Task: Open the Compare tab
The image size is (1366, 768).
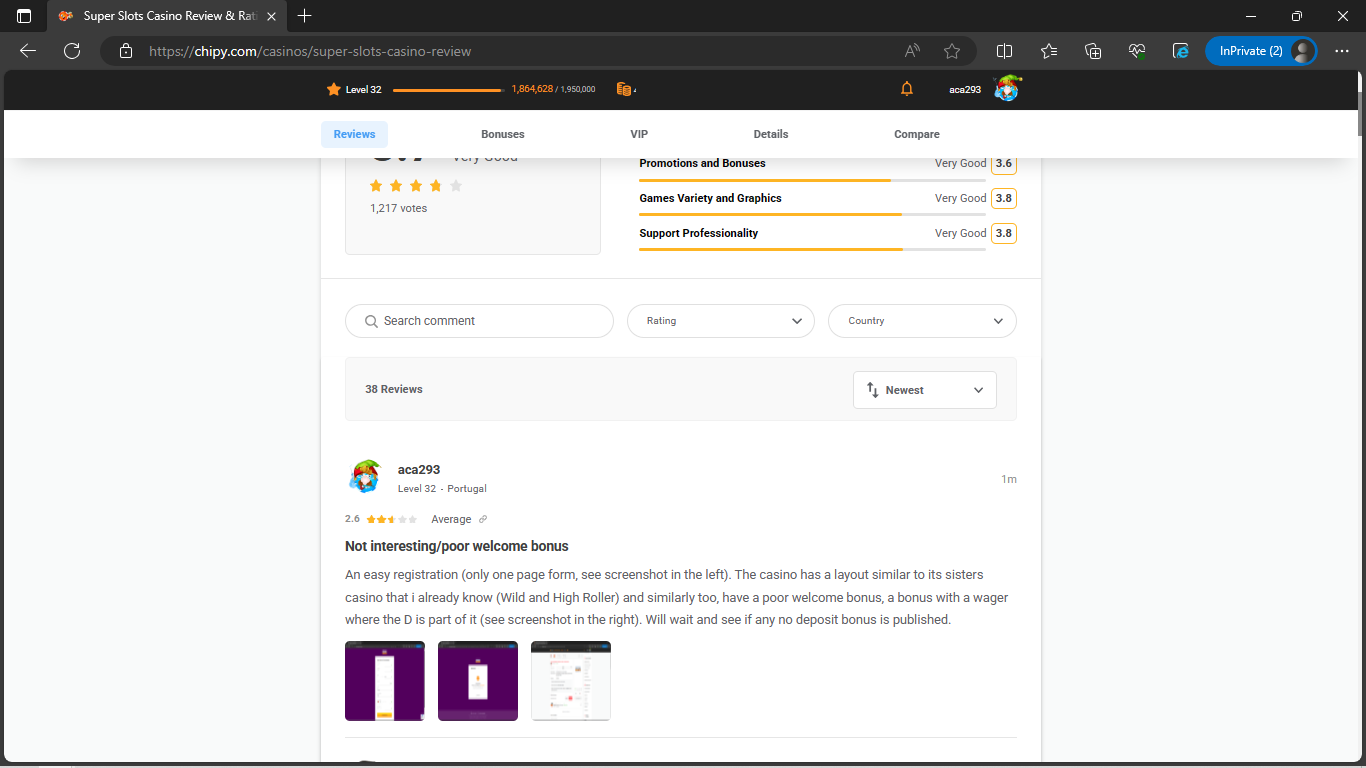Action: [917, 134]
